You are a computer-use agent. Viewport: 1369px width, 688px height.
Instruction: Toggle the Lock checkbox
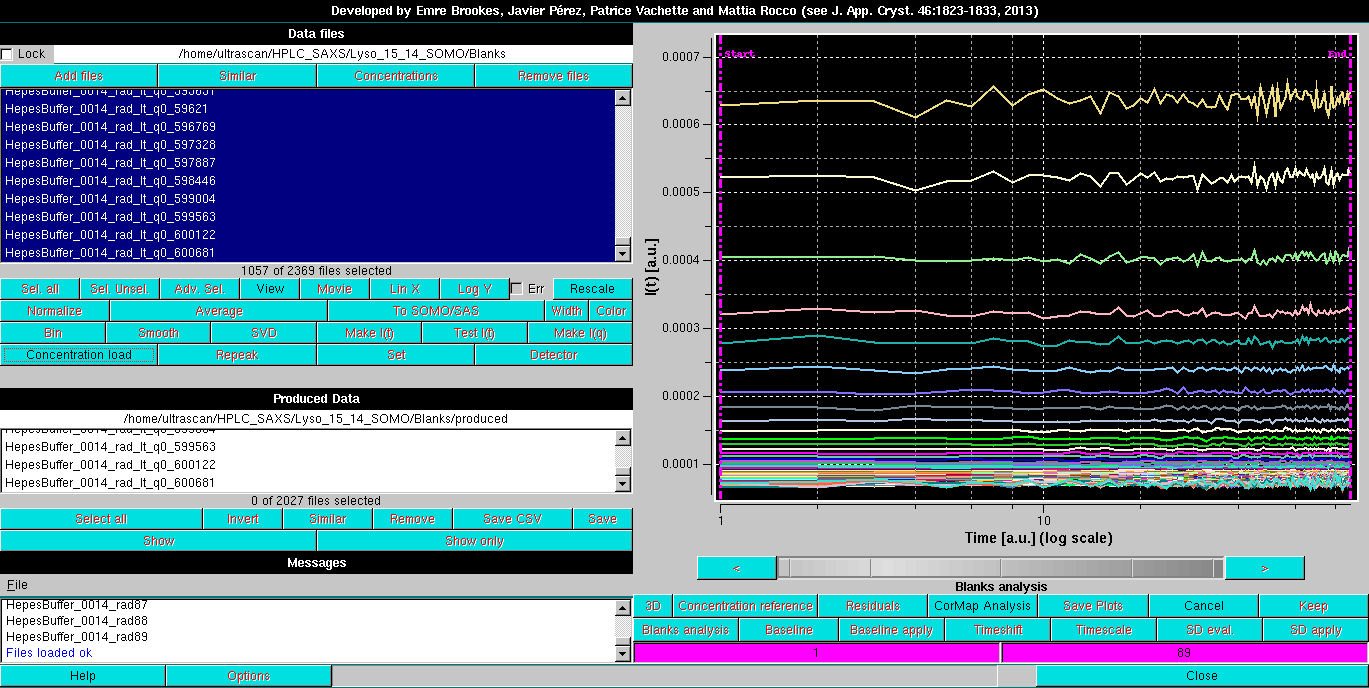click(8, 53)
